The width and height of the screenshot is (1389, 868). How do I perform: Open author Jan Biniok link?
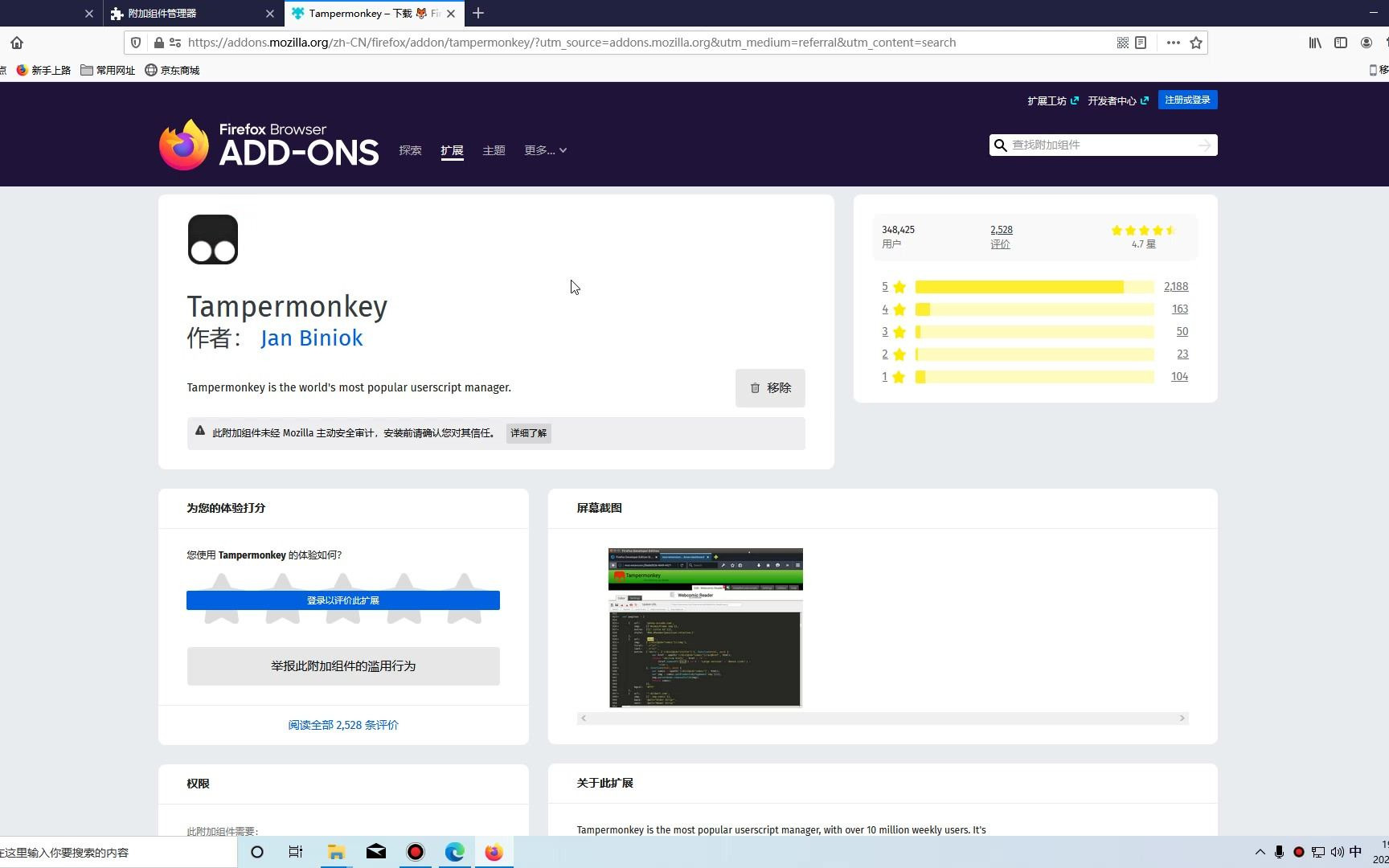pos(311,338)
